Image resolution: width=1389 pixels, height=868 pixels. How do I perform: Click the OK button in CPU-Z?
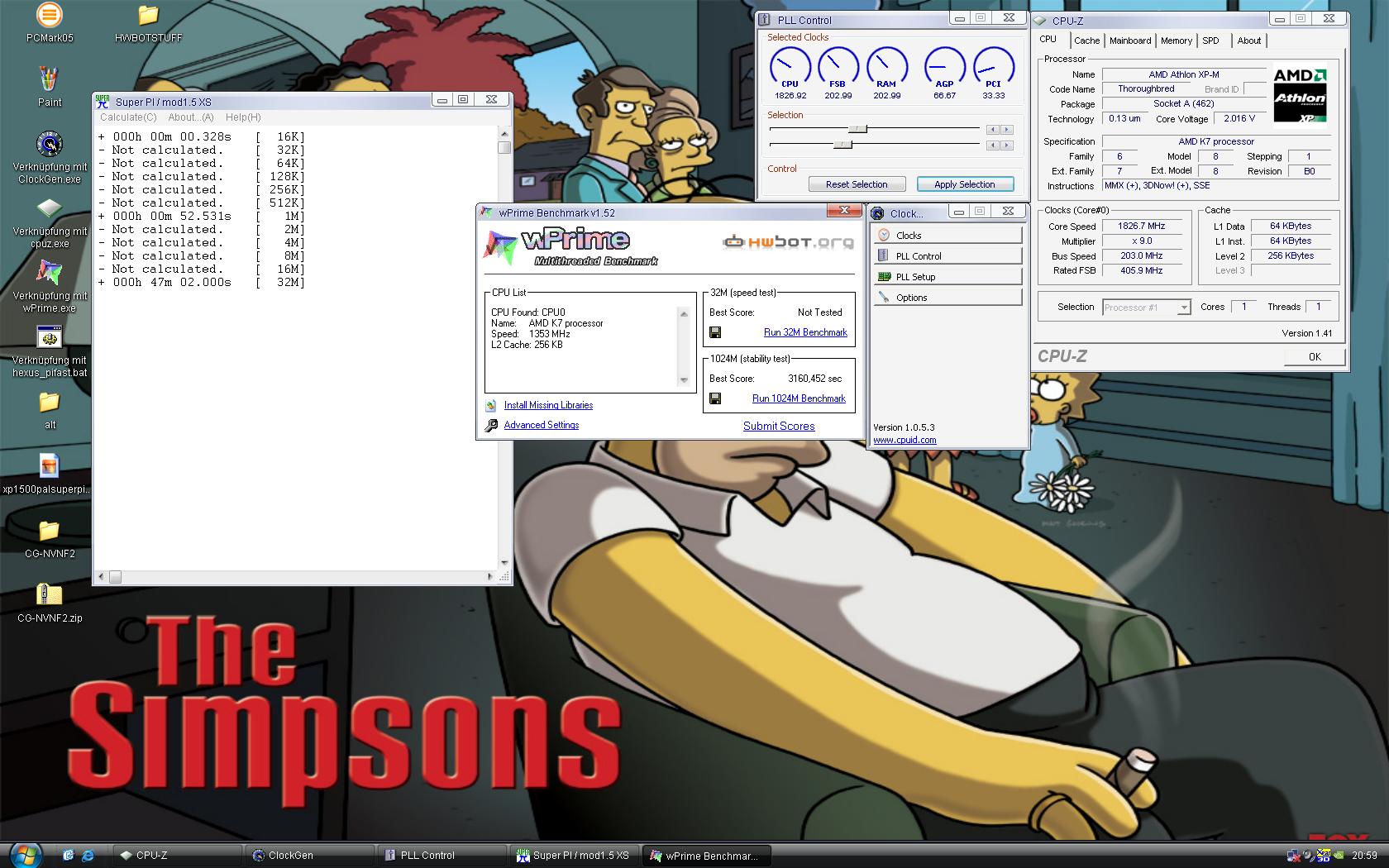pos(1315,357)
